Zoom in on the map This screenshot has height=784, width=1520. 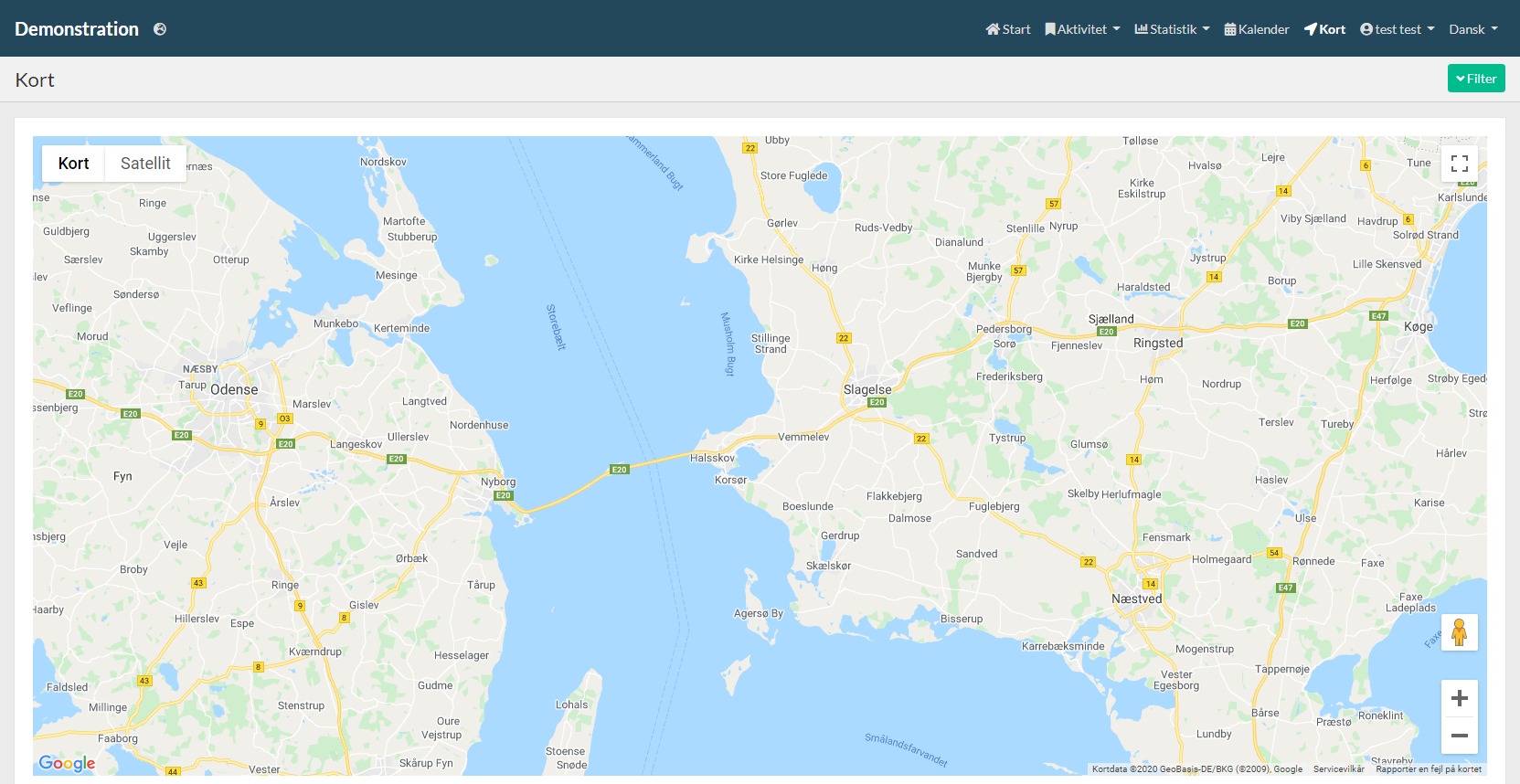tap(1459, 698)
